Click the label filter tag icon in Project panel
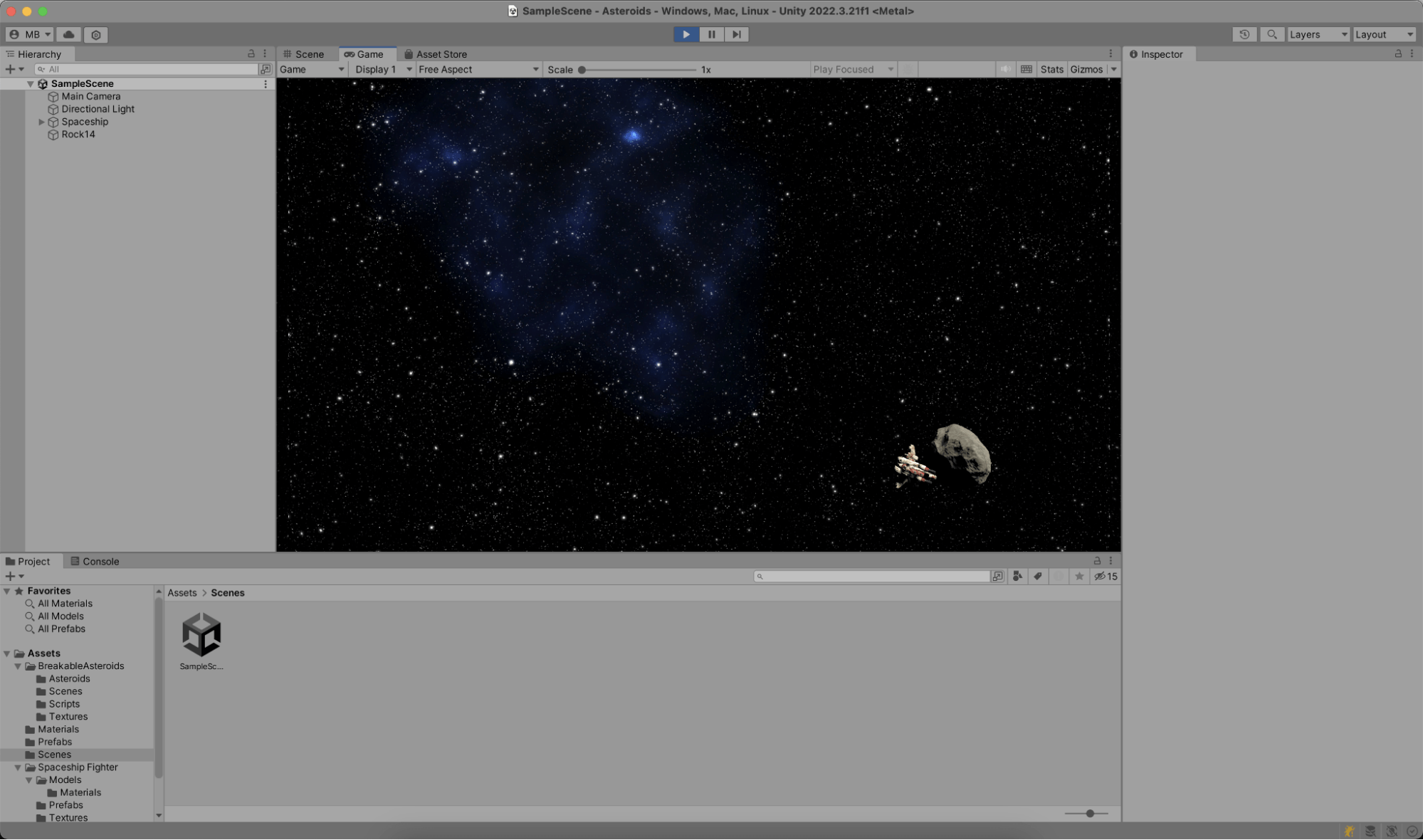Screen dimensions: 1423x840 (1037, 576)
